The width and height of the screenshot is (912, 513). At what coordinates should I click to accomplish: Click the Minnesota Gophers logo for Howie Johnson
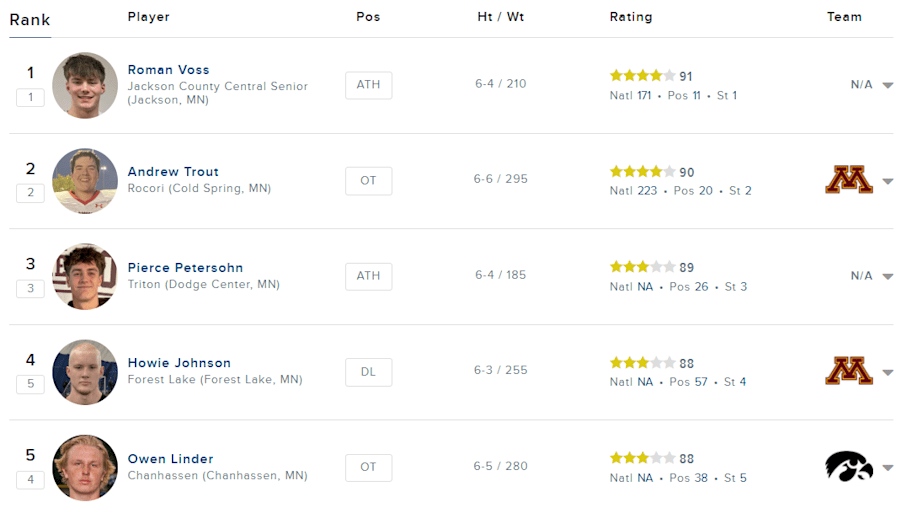click(849, 371)
